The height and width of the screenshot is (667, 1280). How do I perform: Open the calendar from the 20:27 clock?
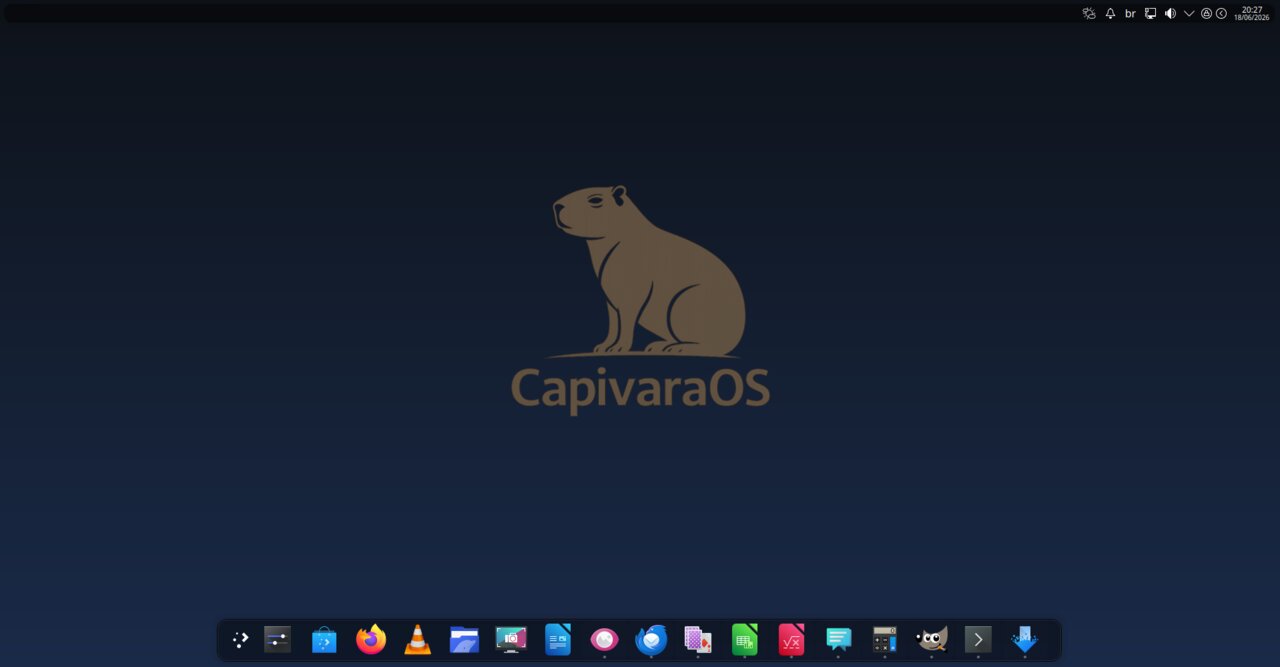(1252, 13)
